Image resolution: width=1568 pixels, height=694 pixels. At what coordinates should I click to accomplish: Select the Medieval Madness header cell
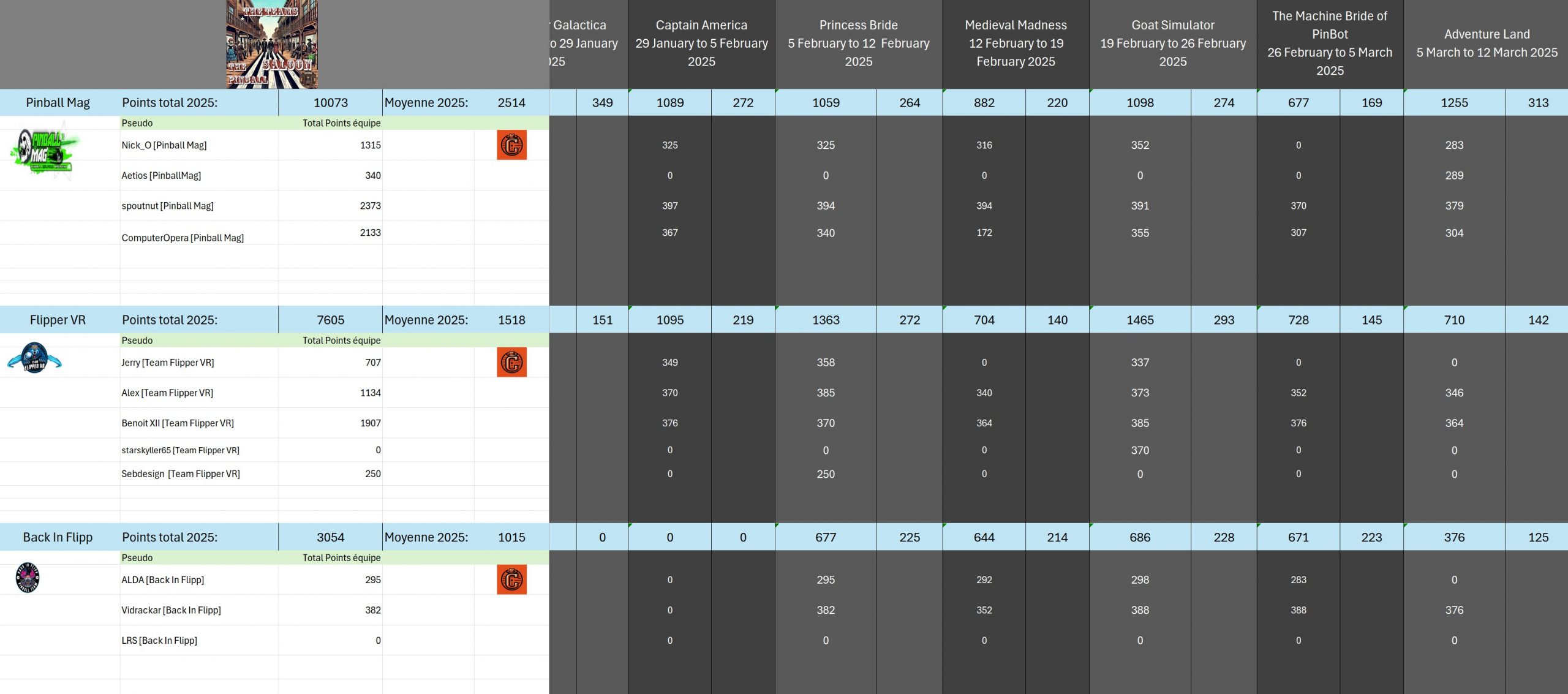click(1016, 43)
